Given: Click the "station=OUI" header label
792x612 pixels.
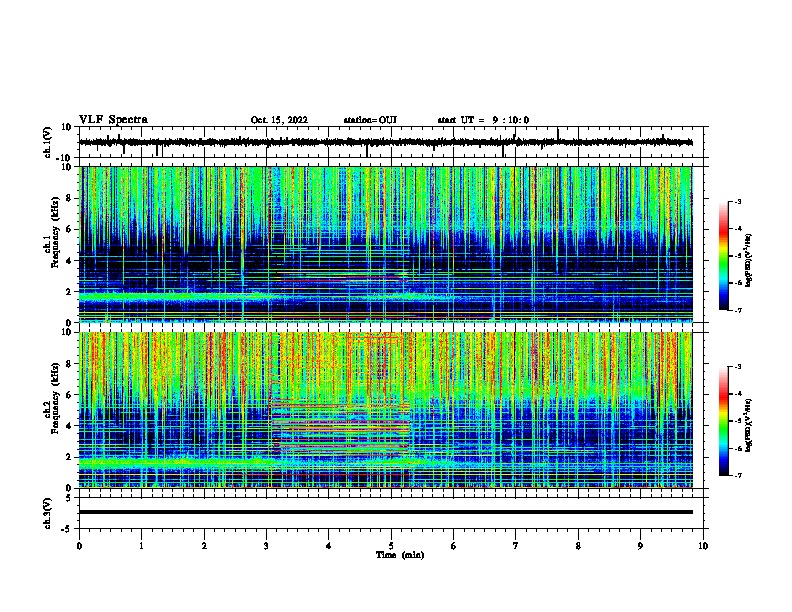Looking at the screenshot, I should pyautogui.click(x=370, y=120).
